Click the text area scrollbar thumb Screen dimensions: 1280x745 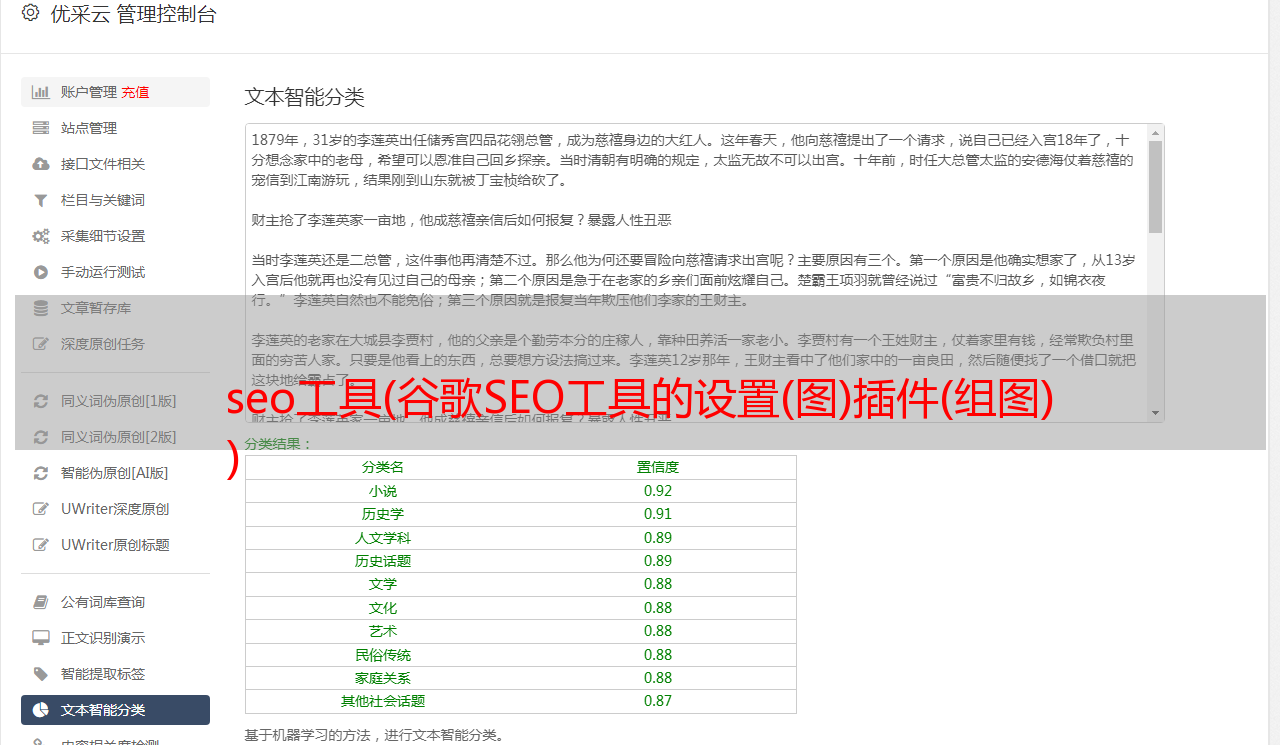pyautogui.click(x=1155, y=187)
